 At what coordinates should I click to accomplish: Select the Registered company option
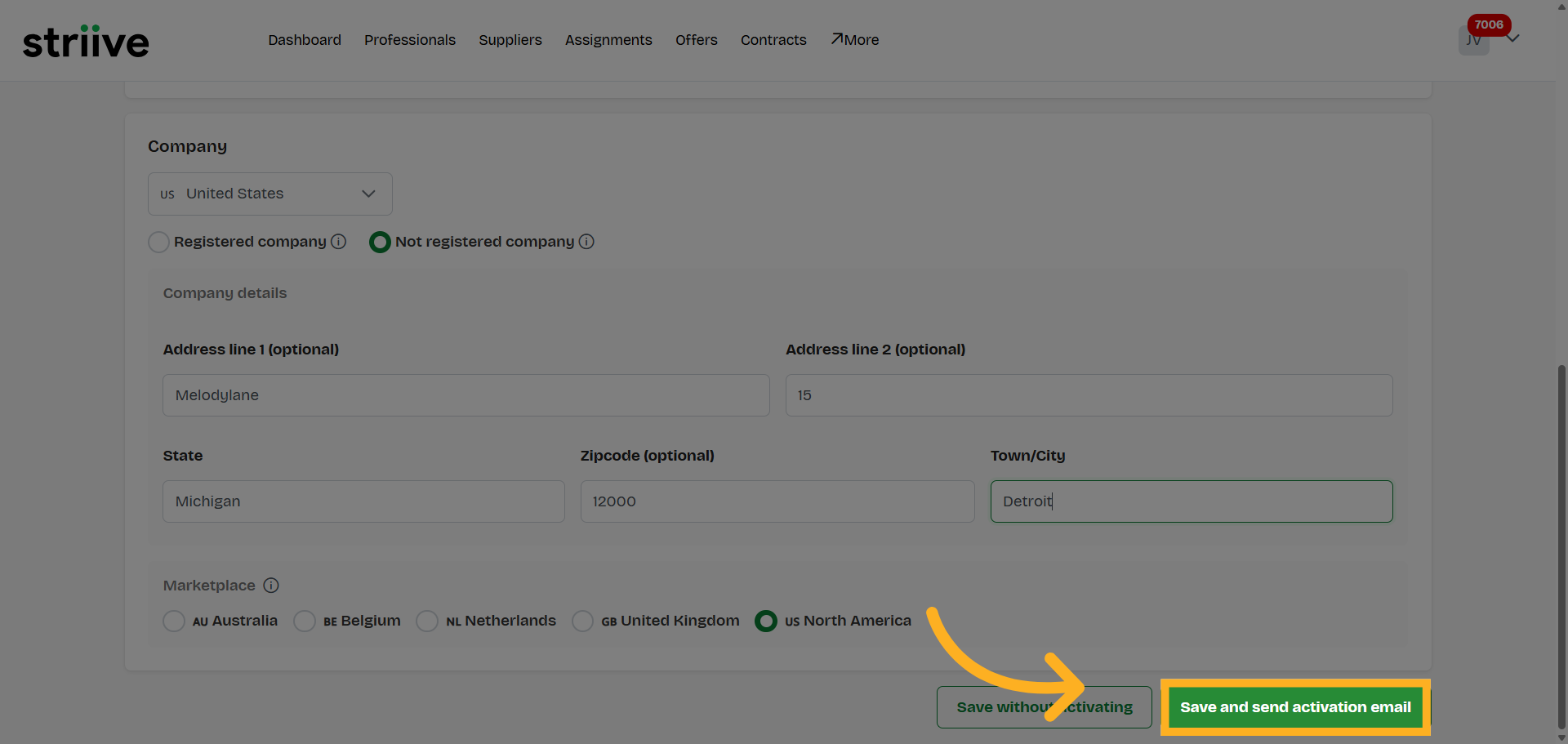click(158, 242)
